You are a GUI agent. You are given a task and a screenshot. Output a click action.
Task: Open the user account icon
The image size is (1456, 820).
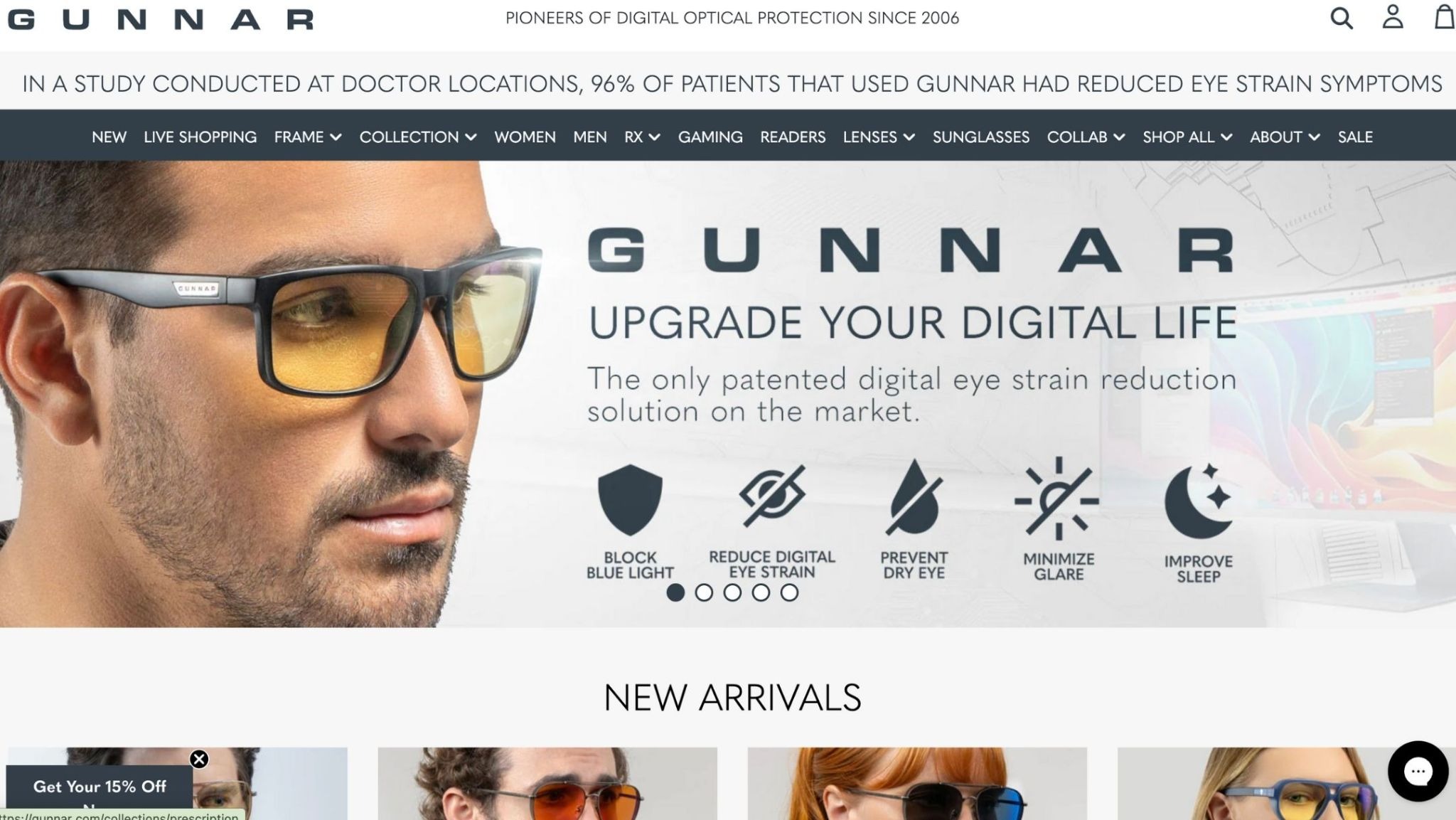[1392, 17]
